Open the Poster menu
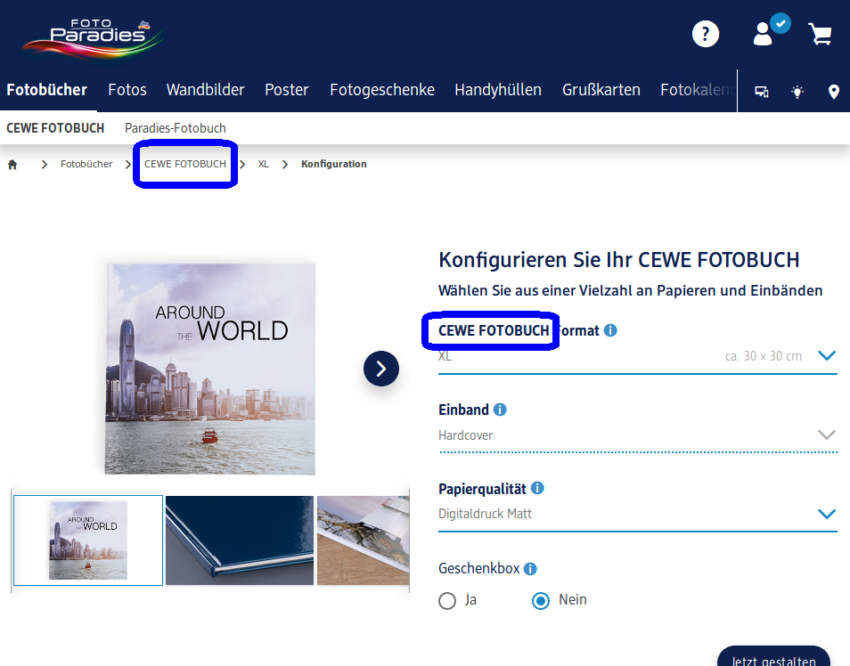This screenshot has width=850, height=666. click(286, 90)
